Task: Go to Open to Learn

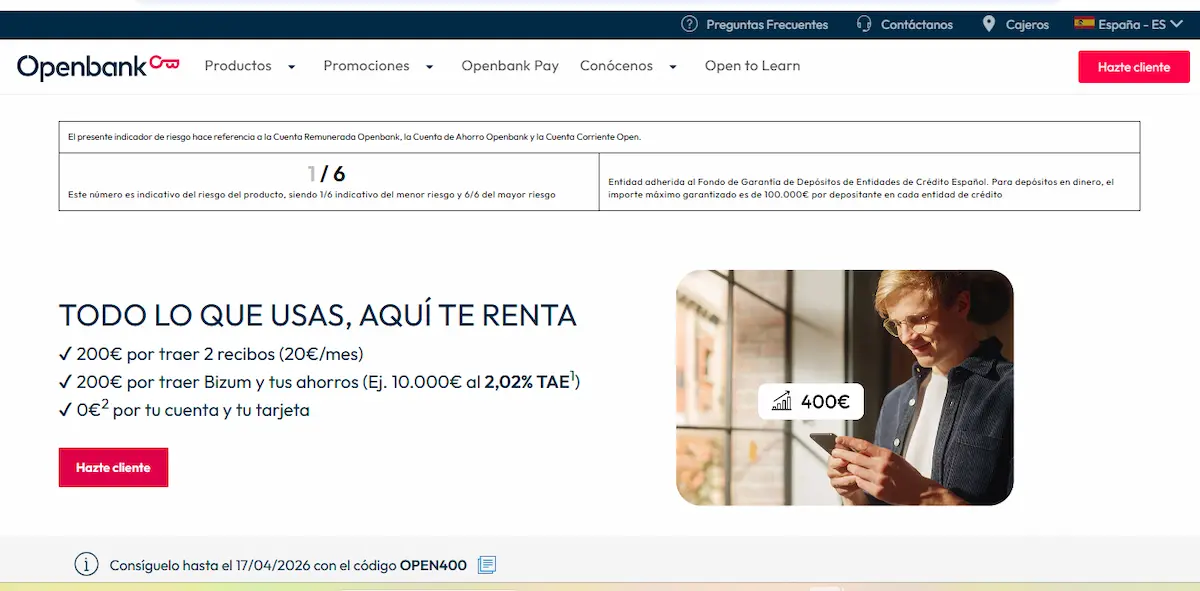Action: [752, 66]
